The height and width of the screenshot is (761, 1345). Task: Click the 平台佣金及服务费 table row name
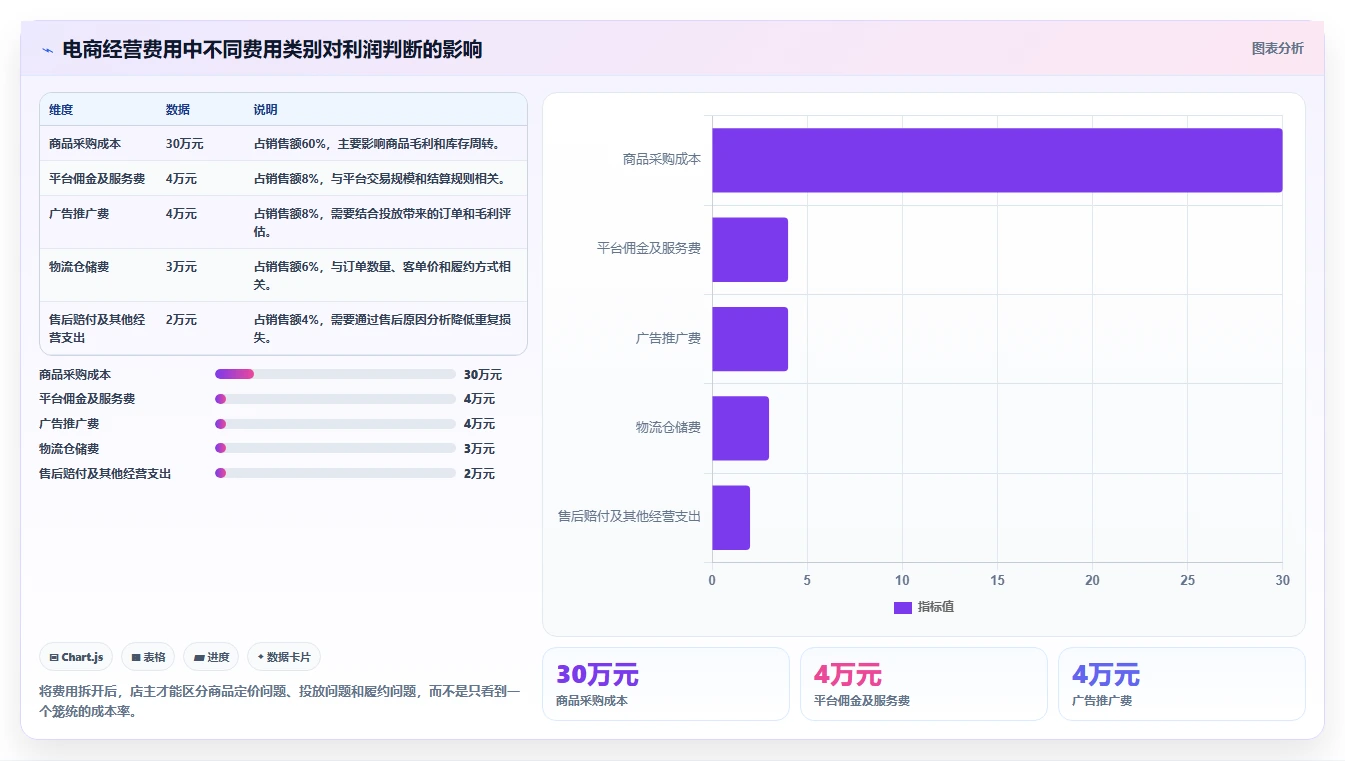[97, 179]
